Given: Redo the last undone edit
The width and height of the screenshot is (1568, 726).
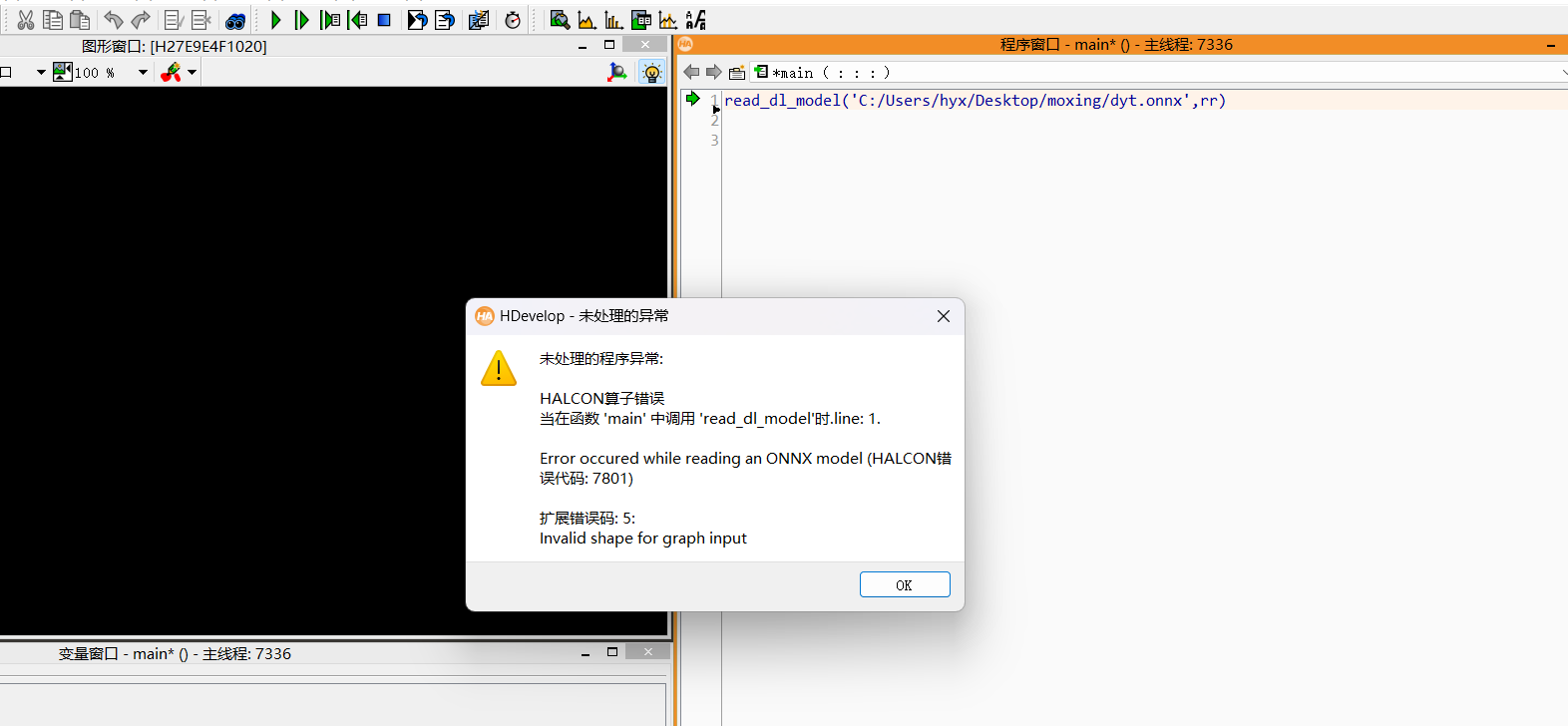Looking at the screenshot, I should tap(141, 20).
